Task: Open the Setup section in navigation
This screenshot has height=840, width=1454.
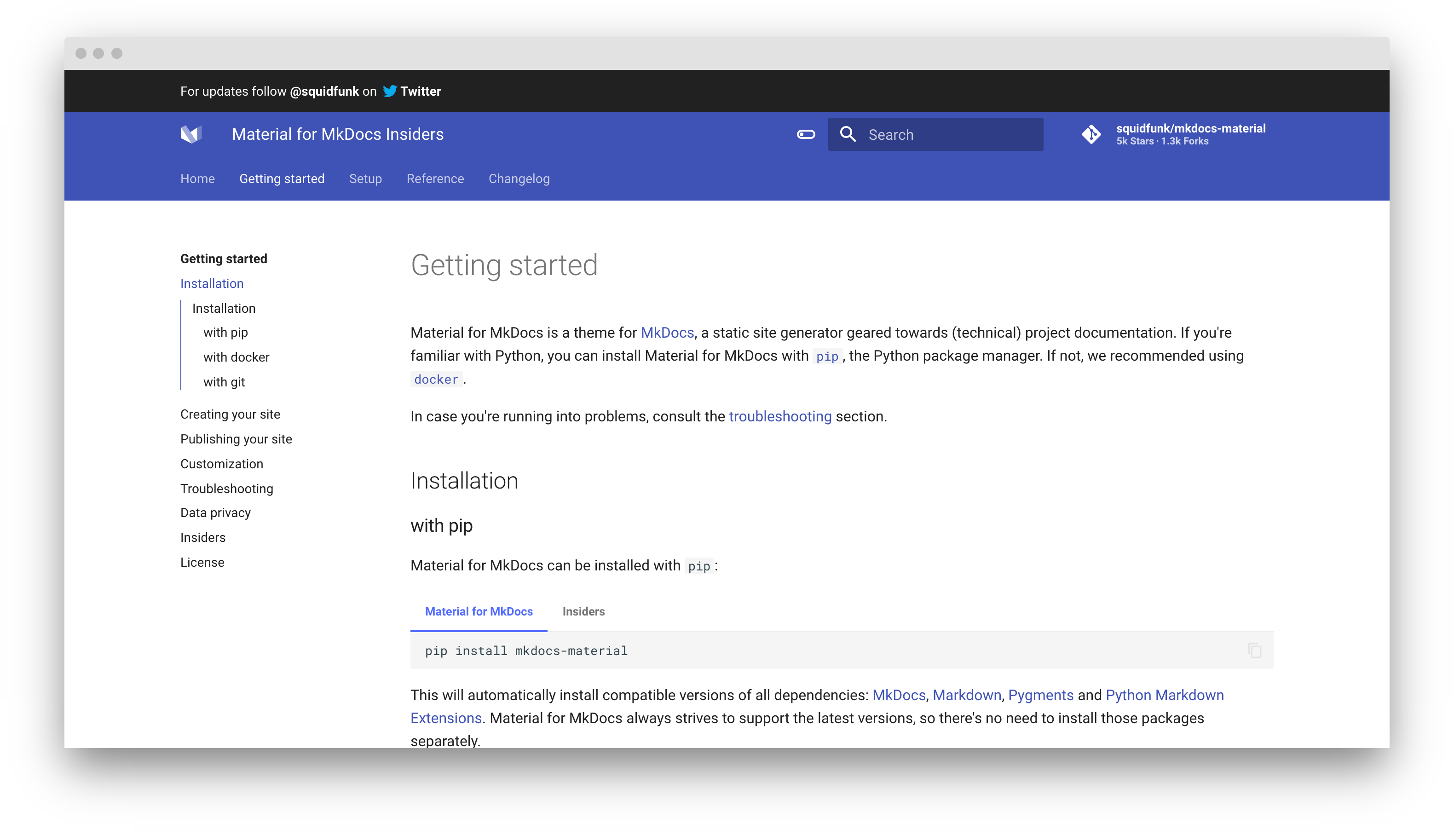Action: pos(365,179)
